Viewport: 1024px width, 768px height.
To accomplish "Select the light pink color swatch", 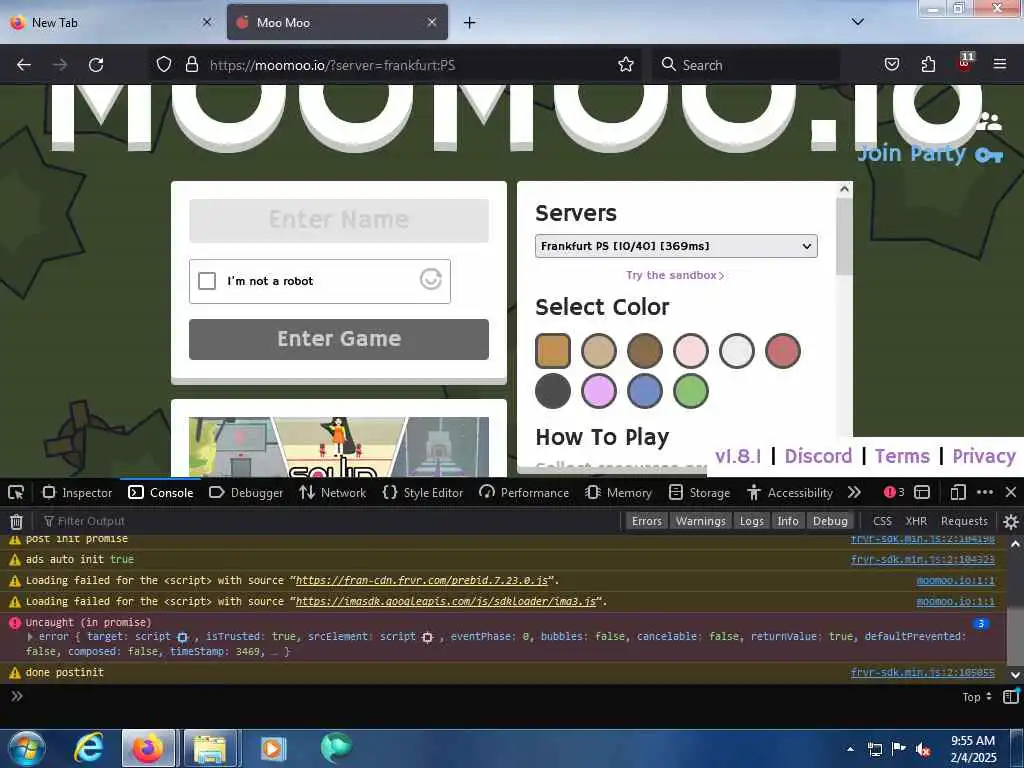I will 691,351.
